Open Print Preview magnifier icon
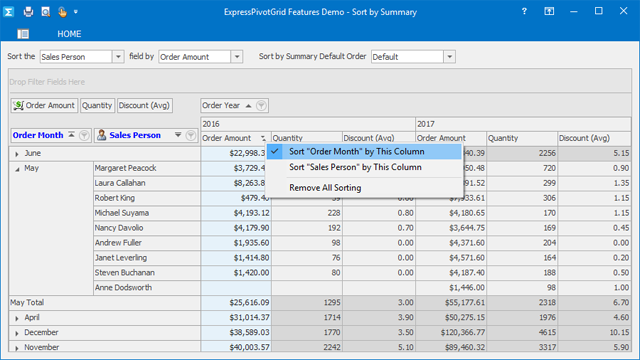Image resolution: width=640 pixels, height=360 pixels. pyautogui.click(x=45, y=12)
